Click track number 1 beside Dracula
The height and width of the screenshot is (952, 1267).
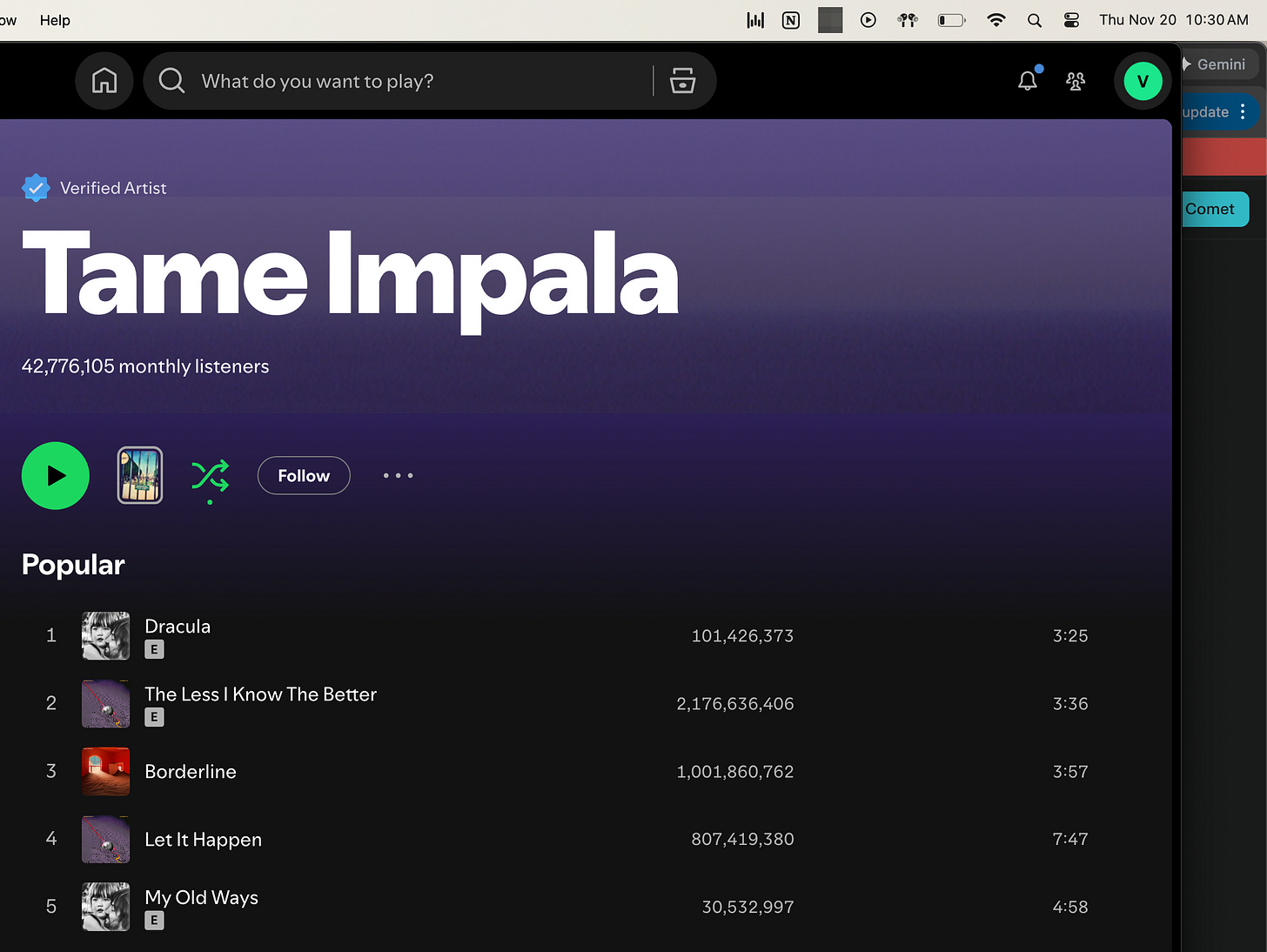pyautogui.click(x=51, y=636)
